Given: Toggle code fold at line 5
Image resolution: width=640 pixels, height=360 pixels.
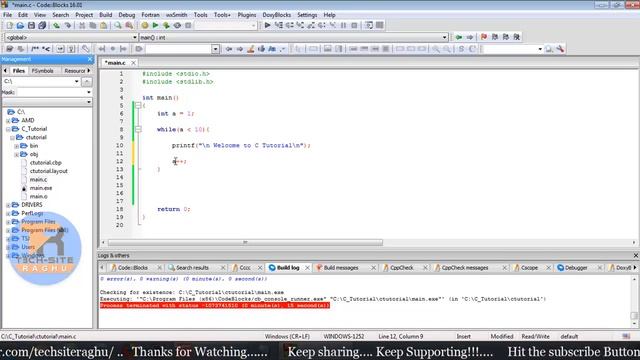Looking at the screenshot, I should (x=138, y=106).
